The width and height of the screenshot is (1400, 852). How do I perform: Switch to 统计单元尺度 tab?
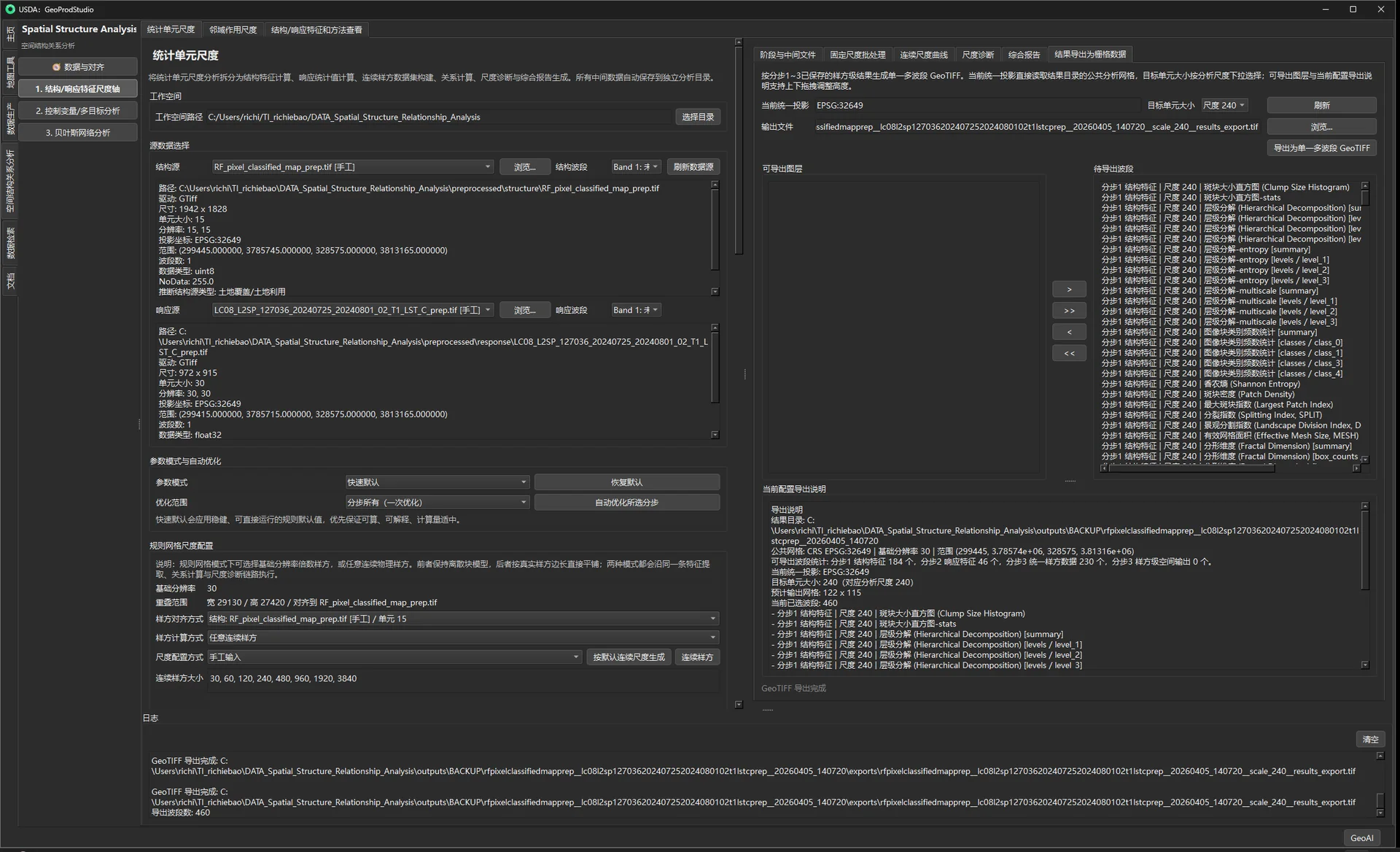coord(171,29)
